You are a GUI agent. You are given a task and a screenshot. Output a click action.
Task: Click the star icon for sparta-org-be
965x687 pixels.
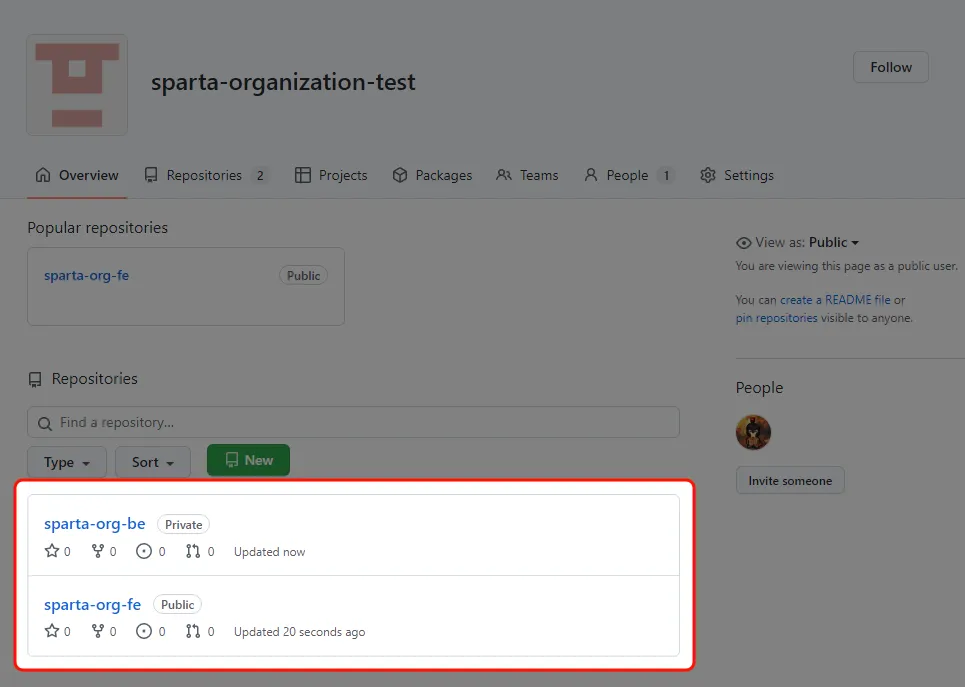click(x=52, y=551)
